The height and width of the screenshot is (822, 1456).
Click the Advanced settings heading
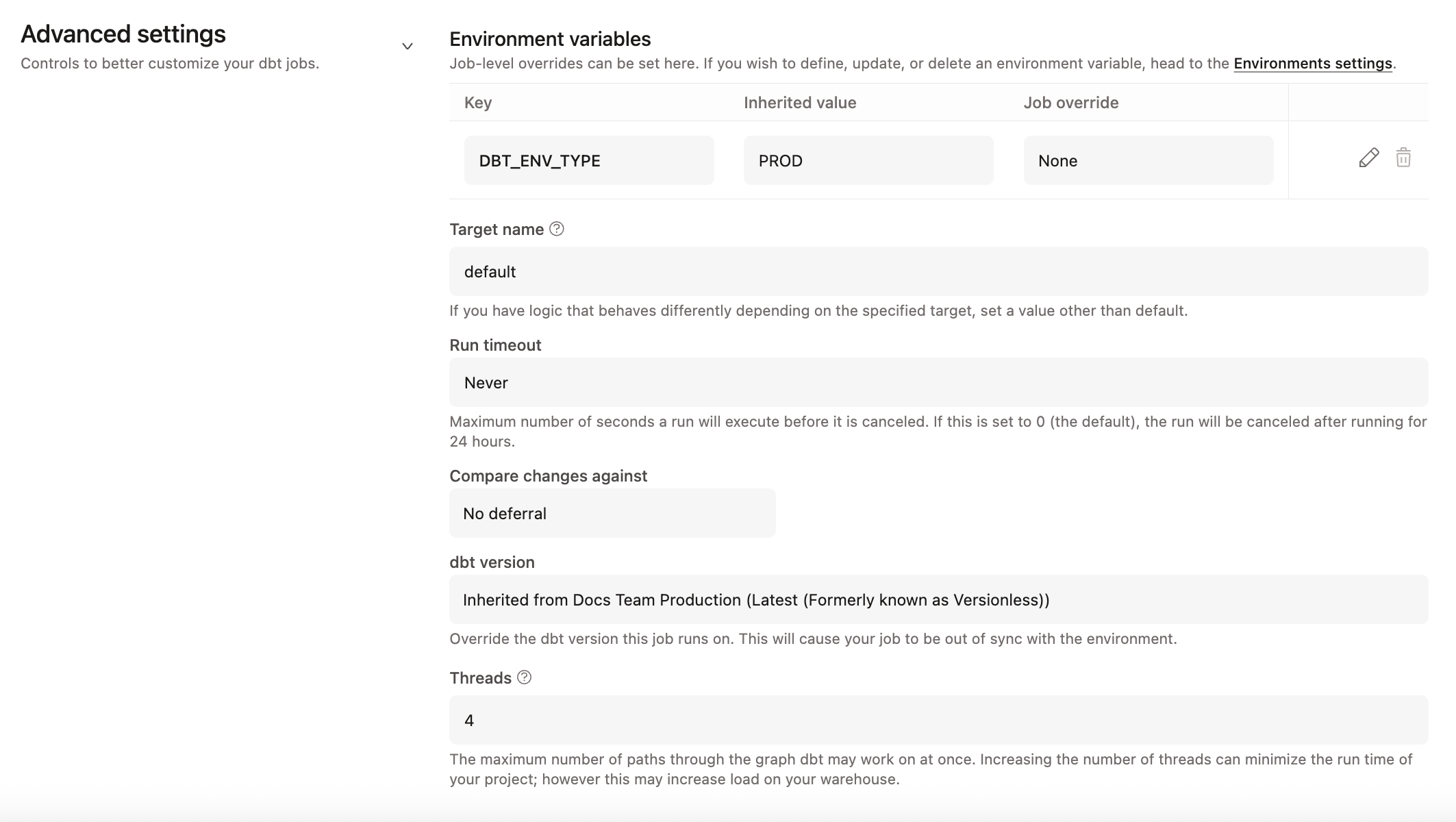click(123, 34)
